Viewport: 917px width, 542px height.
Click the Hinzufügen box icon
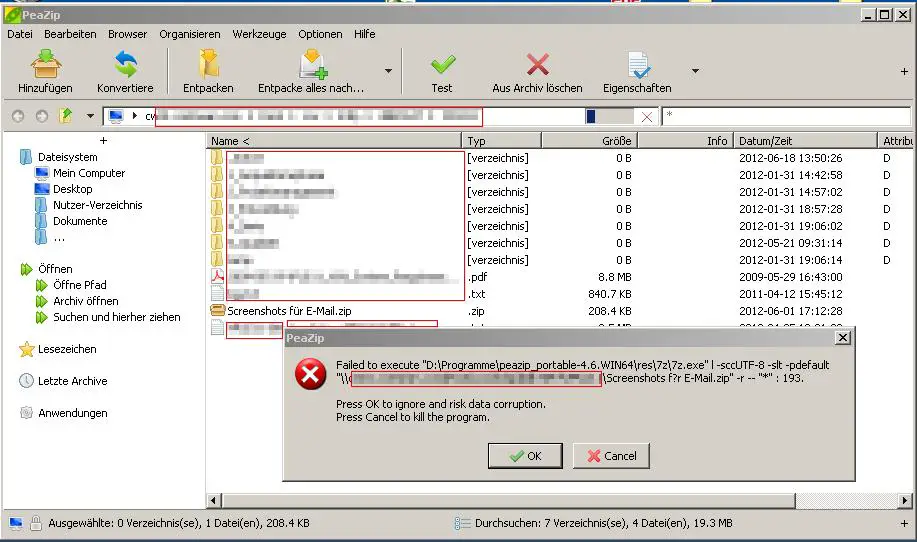(x=46, y=64)
